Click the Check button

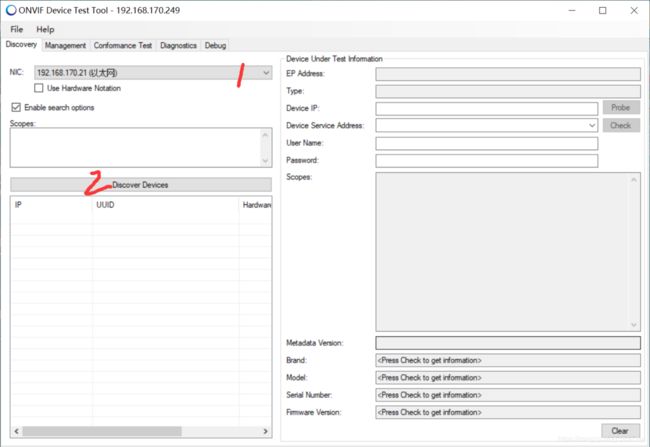tap(621, 125)
